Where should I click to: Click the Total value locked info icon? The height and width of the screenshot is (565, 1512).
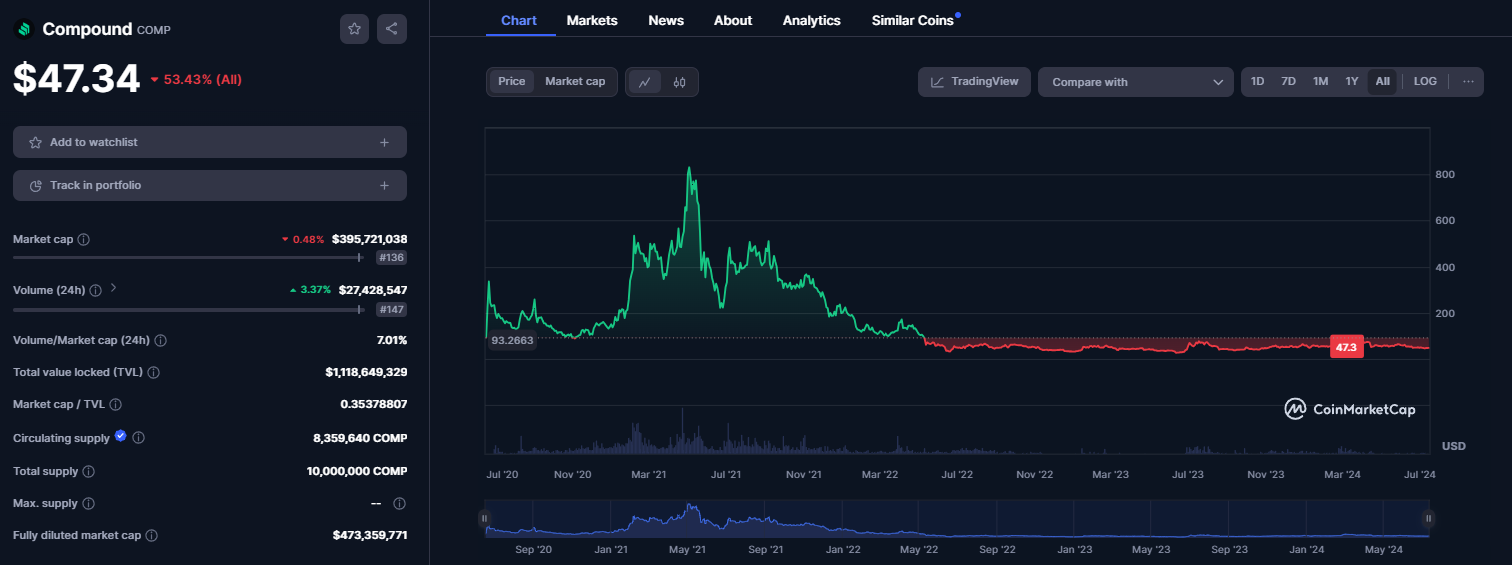[x=153, y=372]
